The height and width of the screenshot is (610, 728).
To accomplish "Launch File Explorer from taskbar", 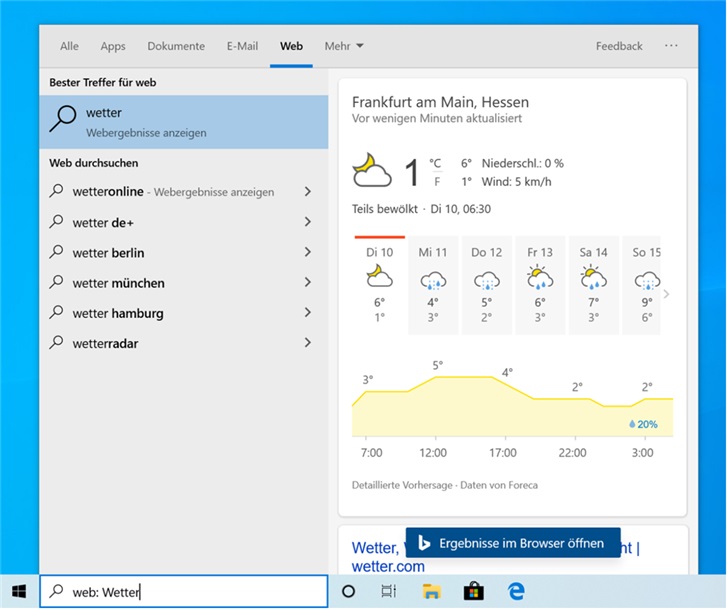I will [431, 591].
